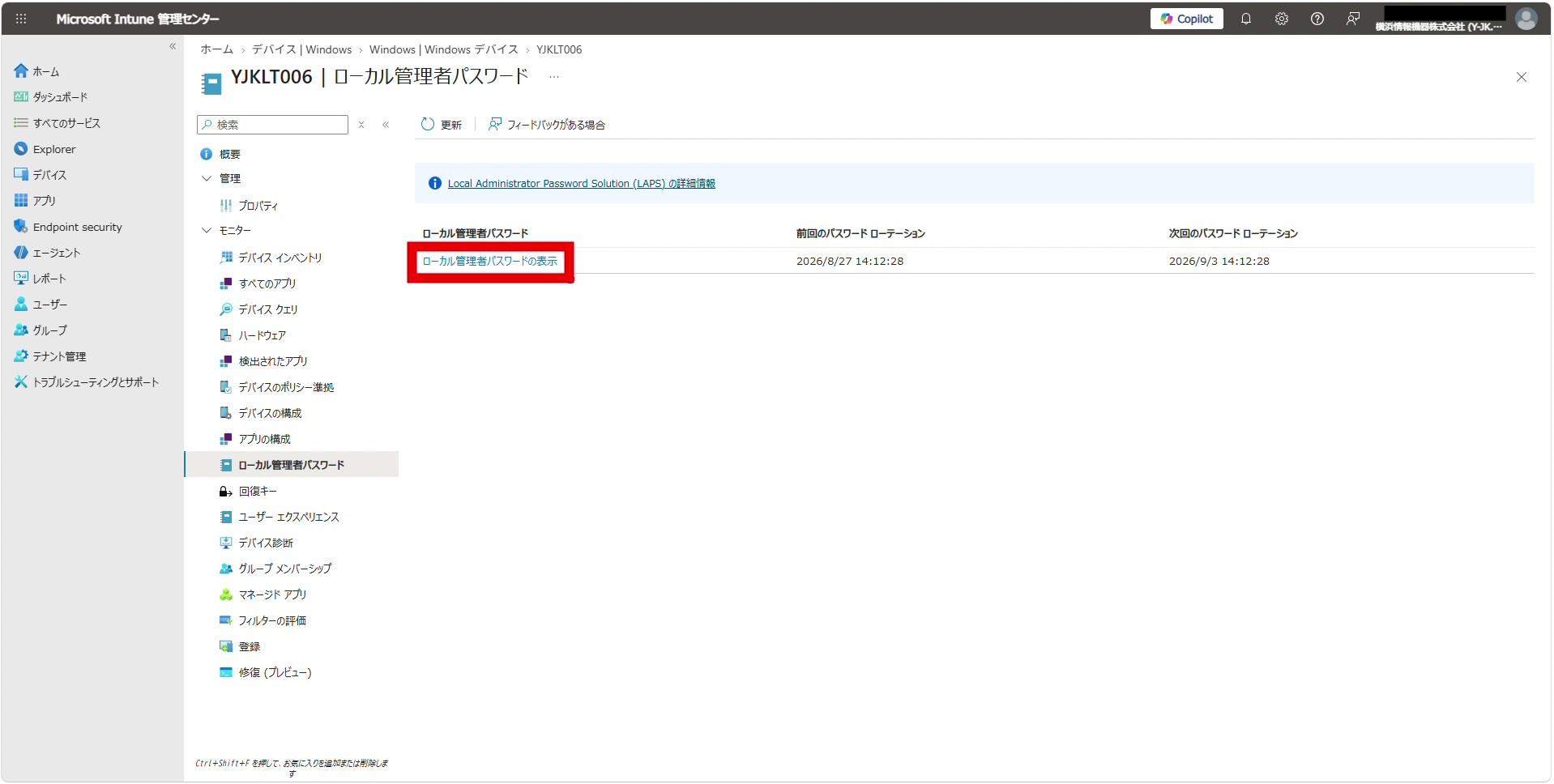Click the ホーム breadcrumb link
Screen dimensions: 1554x784
coord(216,49)
